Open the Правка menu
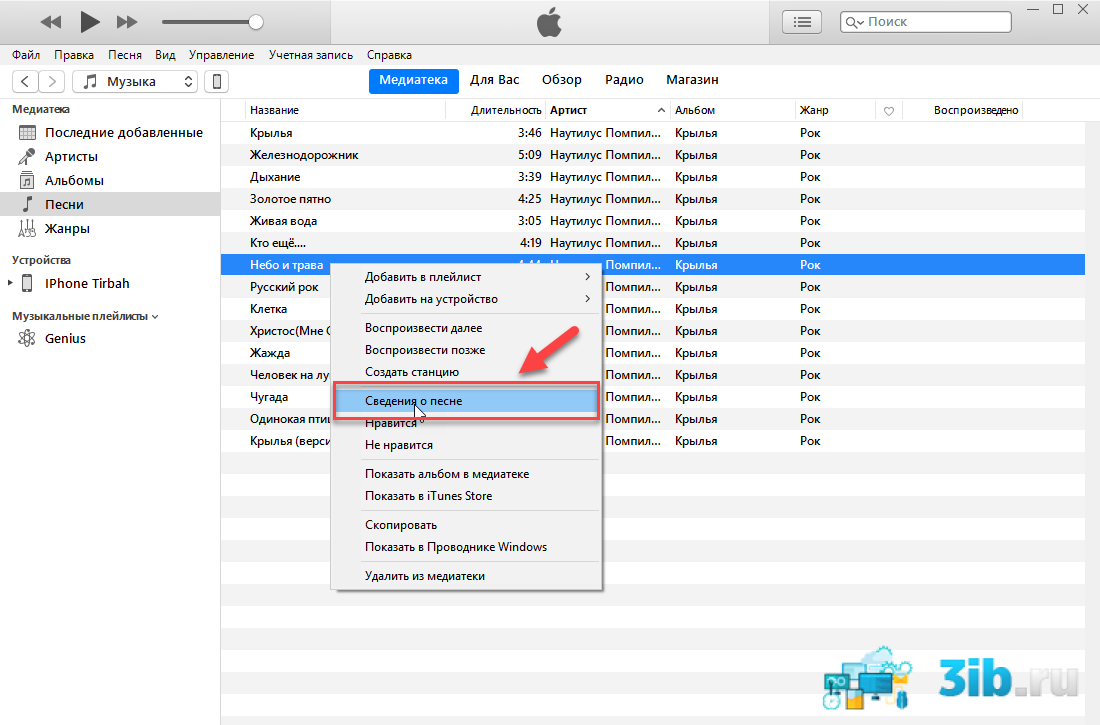This screenshot has height=725, width=1100. (x=74, y=55)
